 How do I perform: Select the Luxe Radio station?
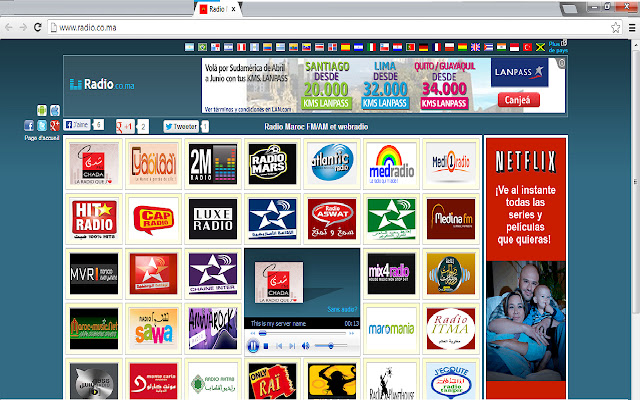[213, 219]
